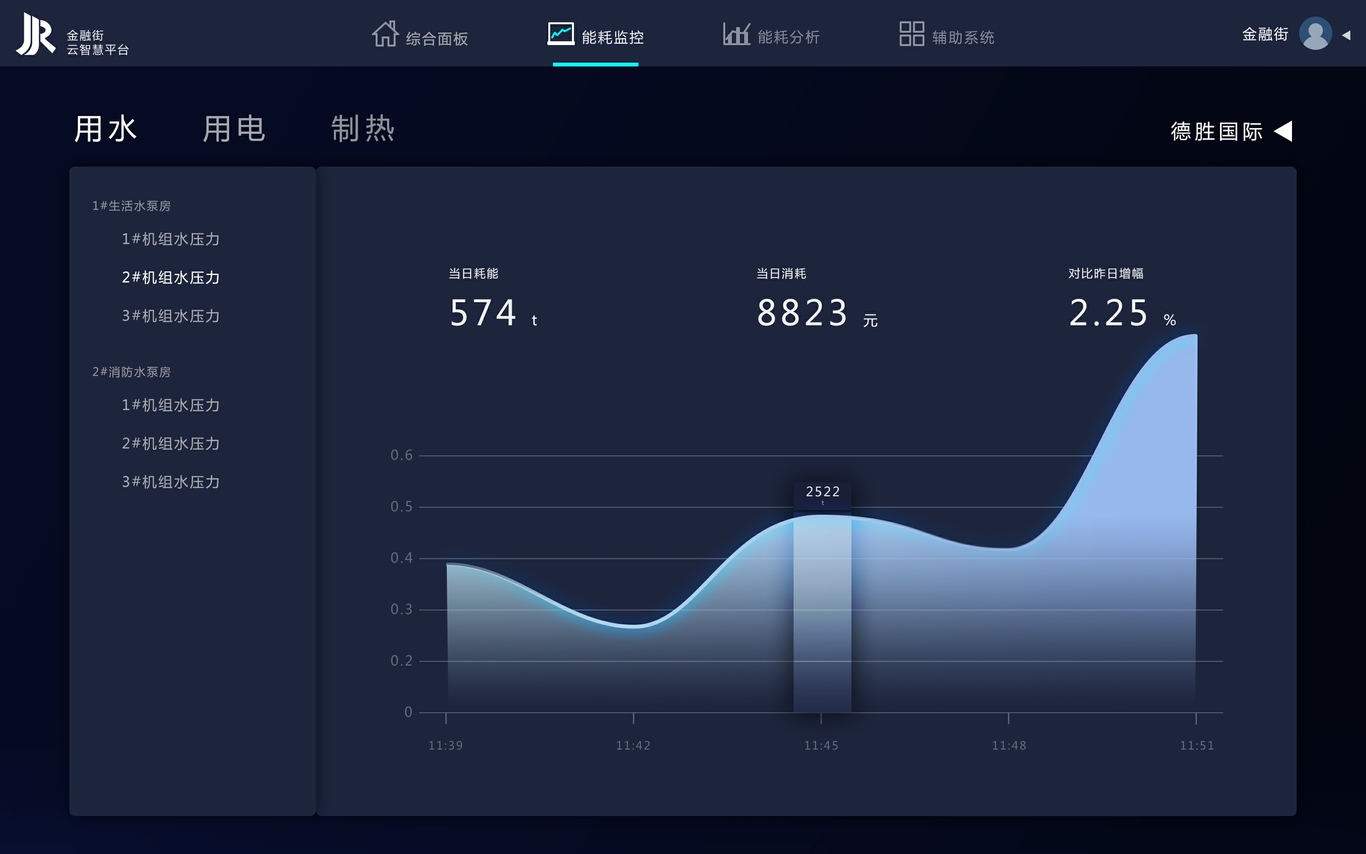The image size is (1366, 854).
Task: Click the 8823 元 cost value
Action: (817, 313)
